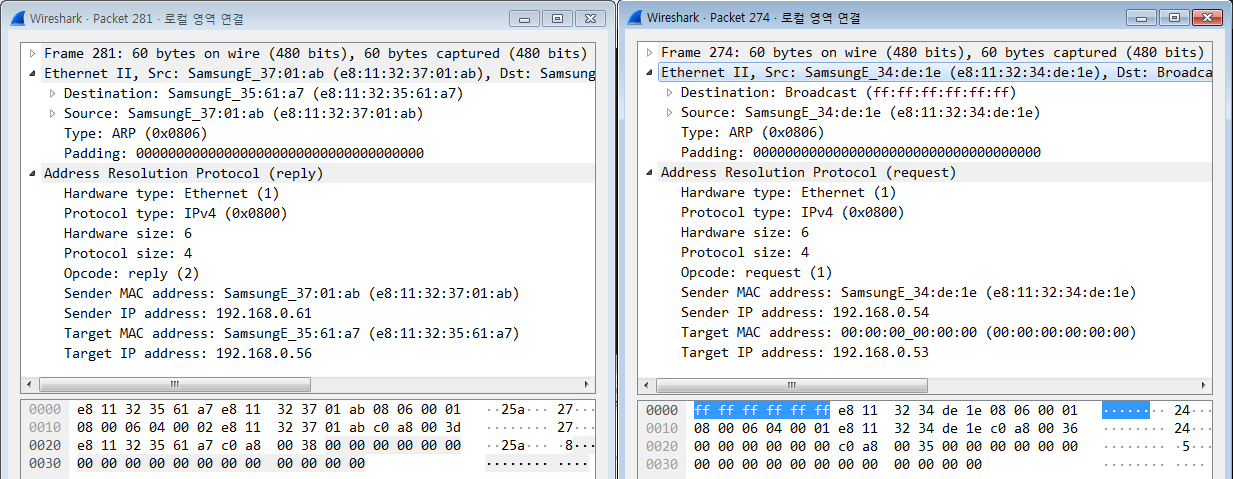
Task: Click the left scroll arrow in Packet 281 tree
Action: click(x=29, y=384)
